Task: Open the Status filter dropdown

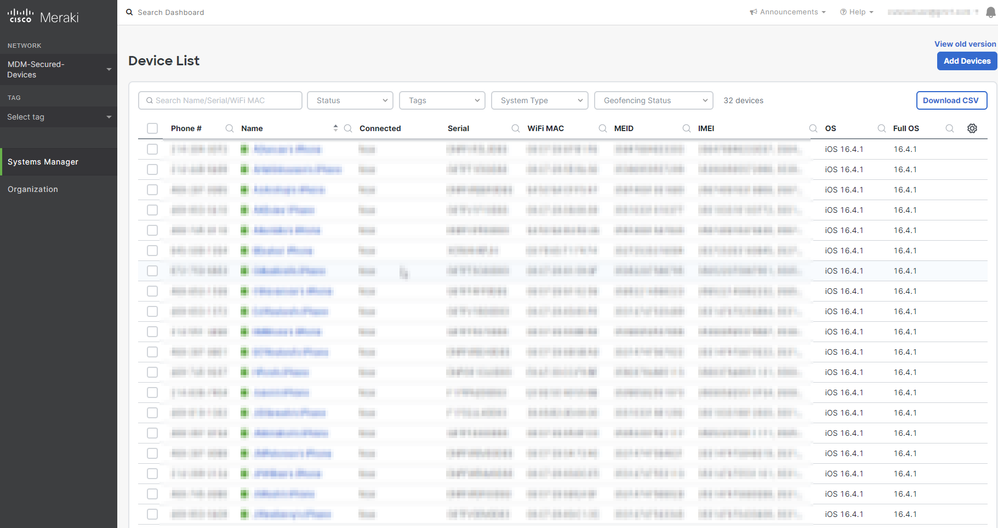Action: [349, 100]
